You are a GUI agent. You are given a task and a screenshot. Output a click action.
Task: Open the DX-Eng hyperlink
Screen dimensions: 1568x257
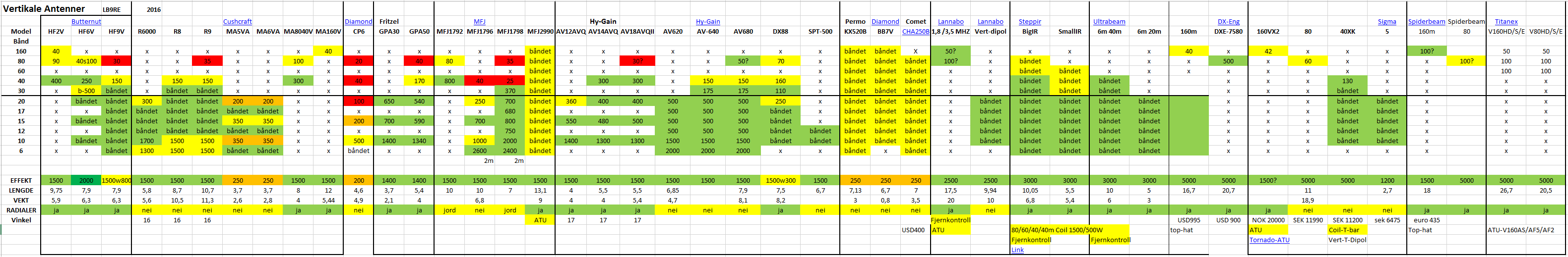click(x=1228, y=21)
